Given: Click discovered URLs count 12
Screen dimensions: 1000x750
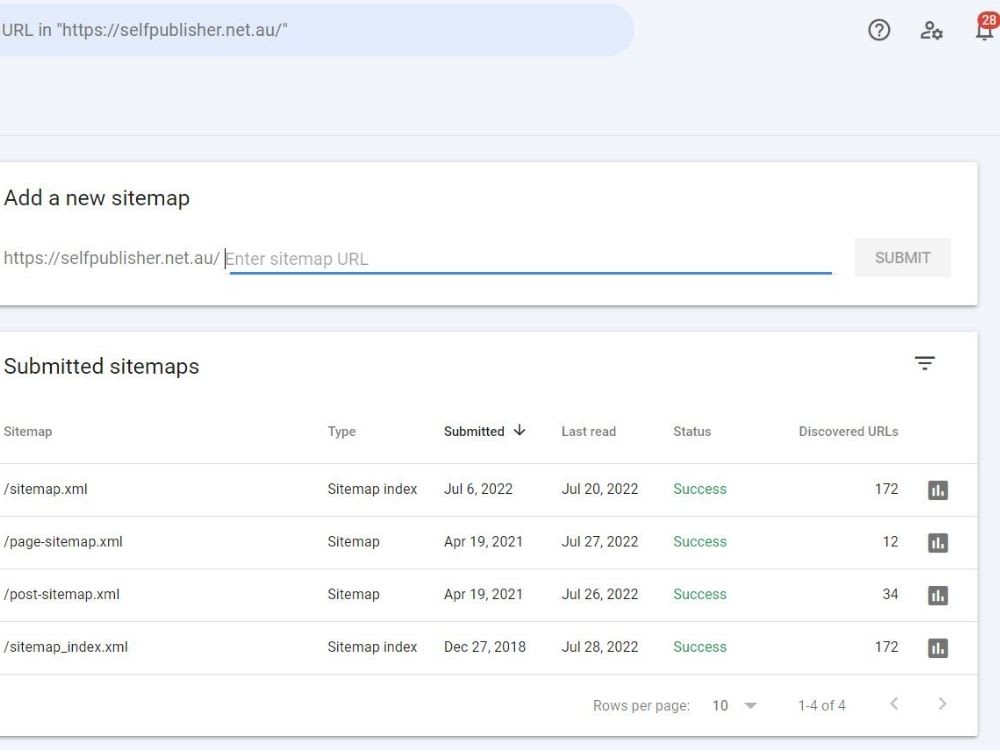Looking at the screenshot, I should coord(890,541).
